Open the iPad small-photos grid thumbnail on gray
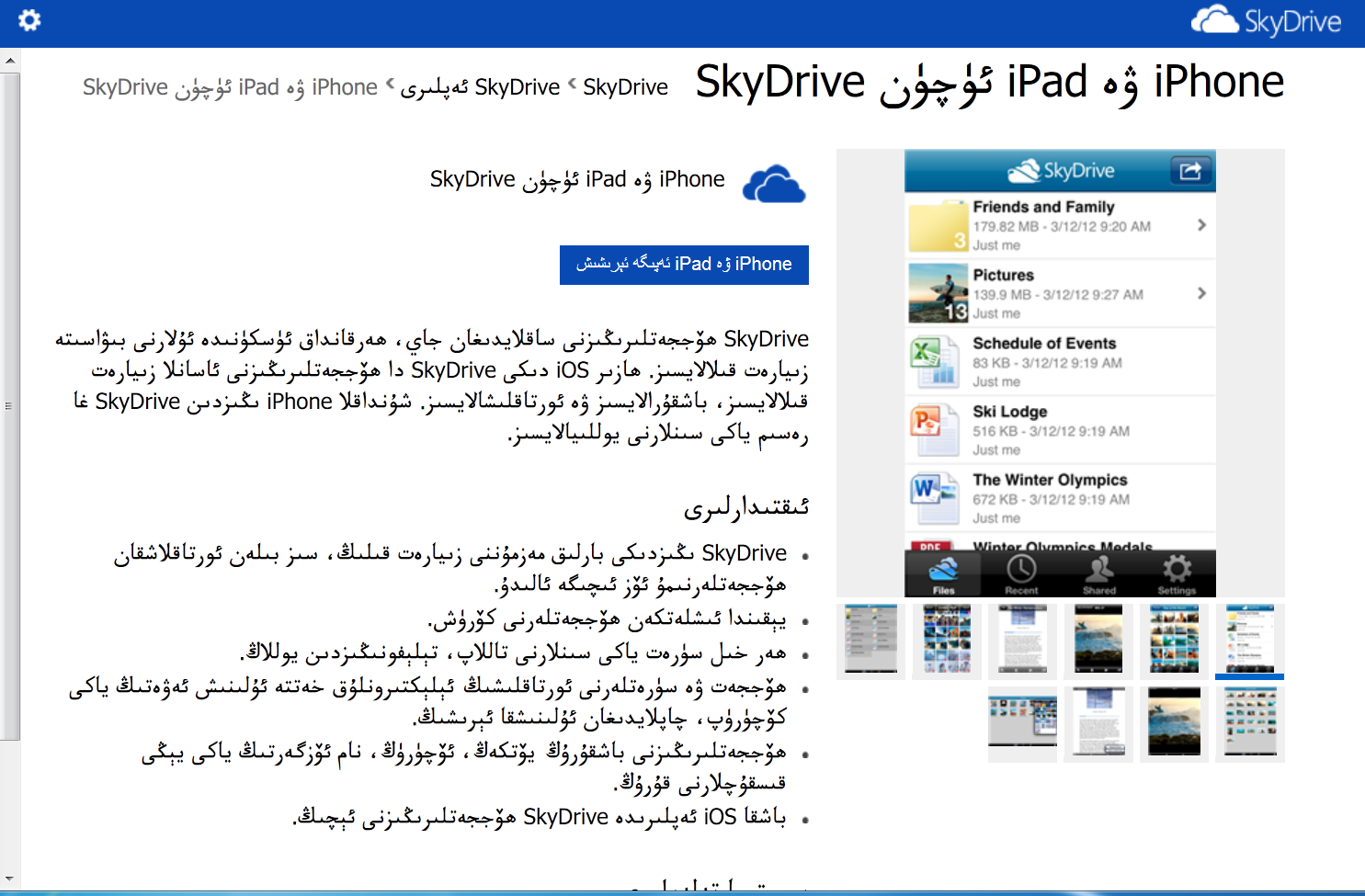 point(1250,724)
